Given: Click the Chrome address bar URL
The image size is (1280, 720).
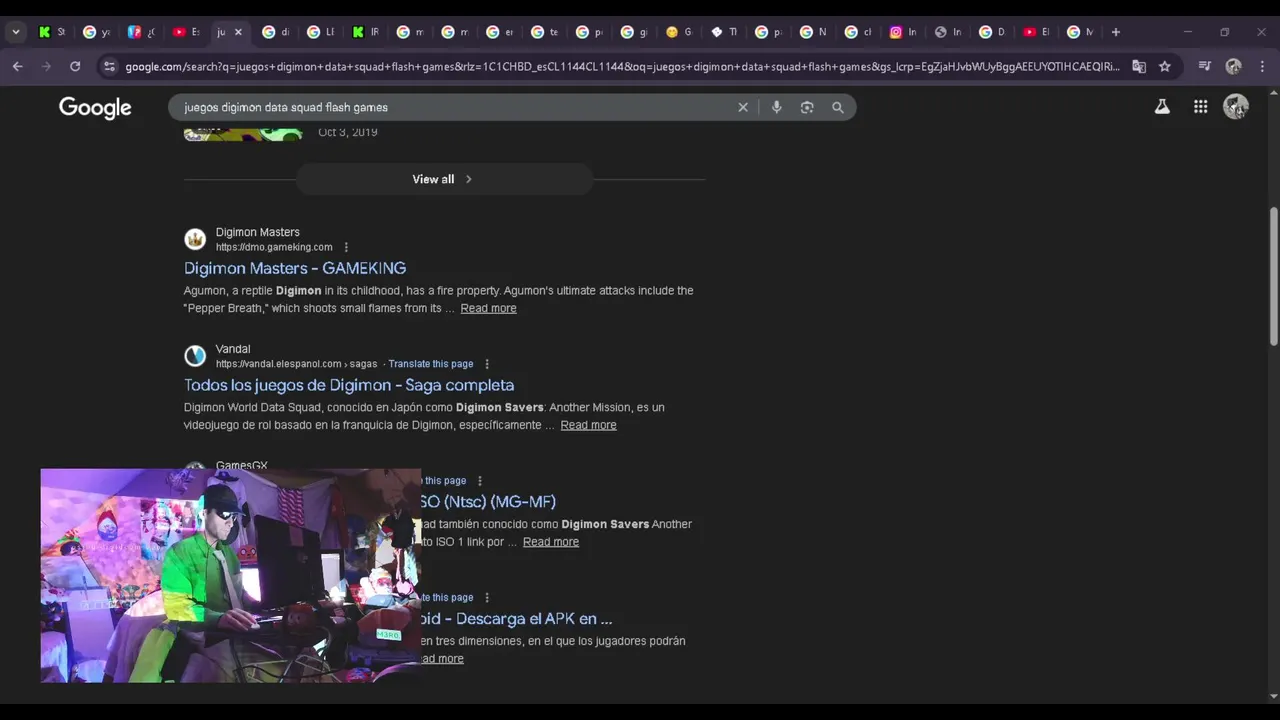Looking at the screenshot, I should point(622,67).
